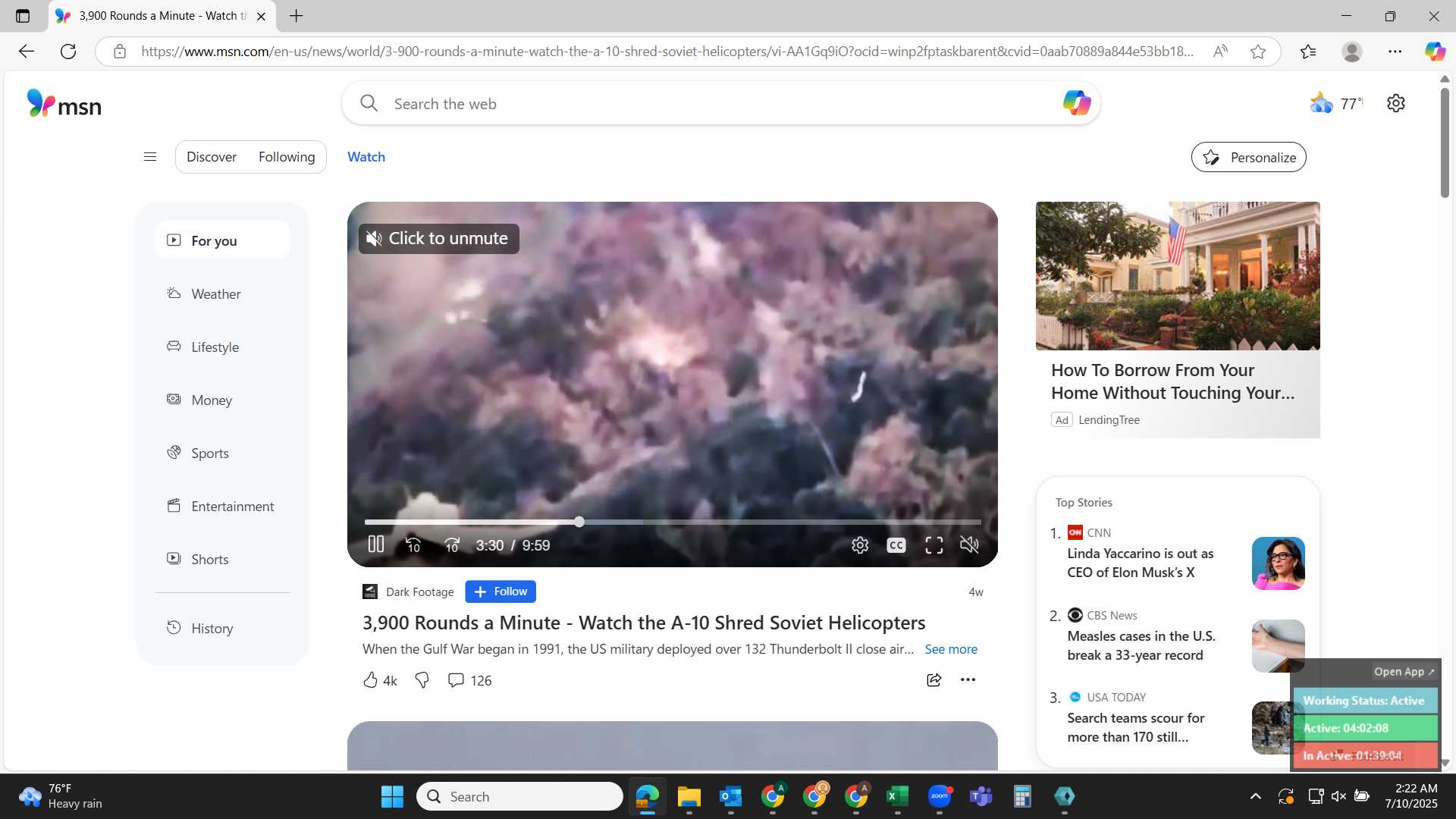
Task: Open browser profile avatar
Action: [1352, 52]
